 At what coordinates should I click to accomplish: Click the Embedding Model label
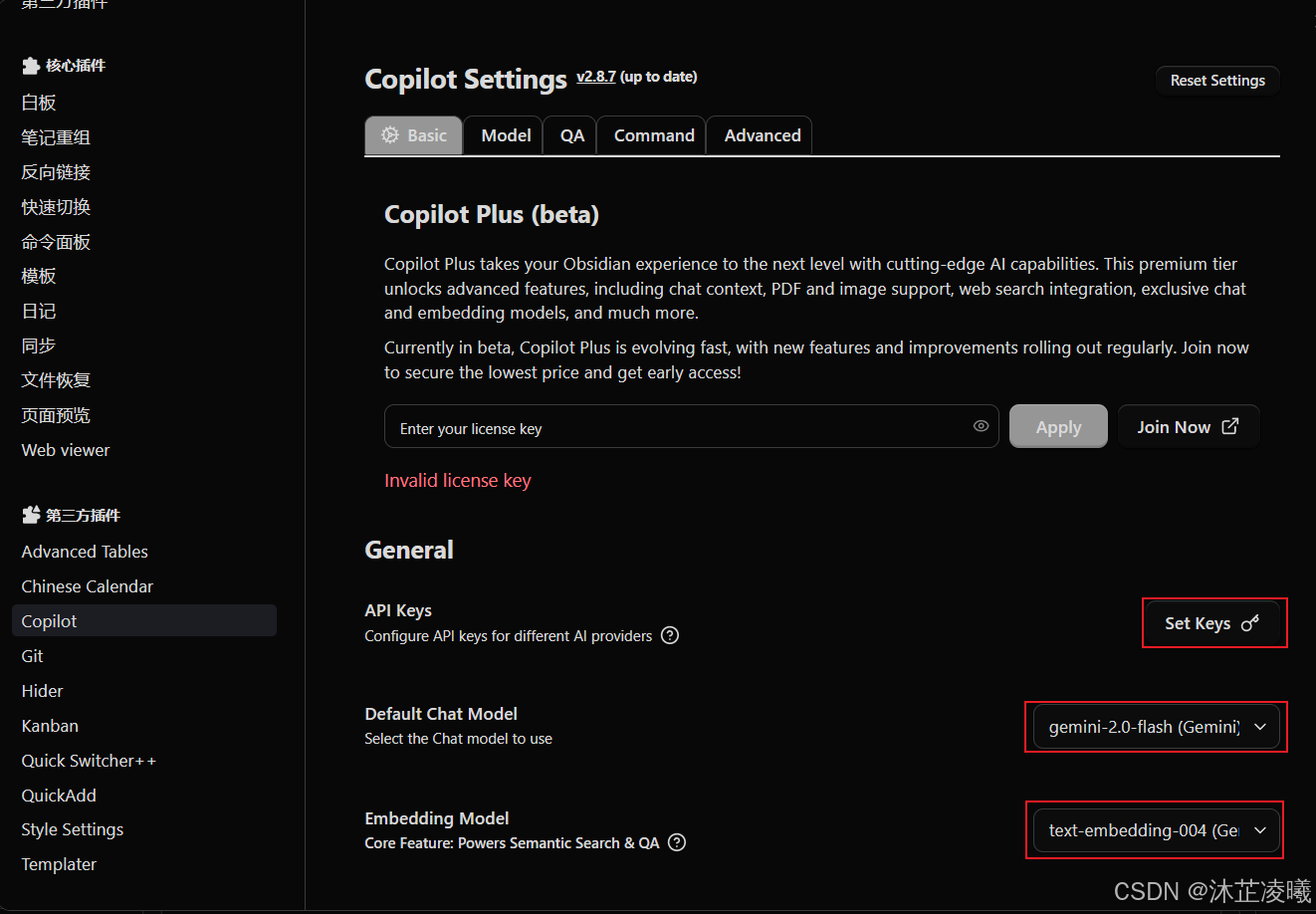[437, 818]
